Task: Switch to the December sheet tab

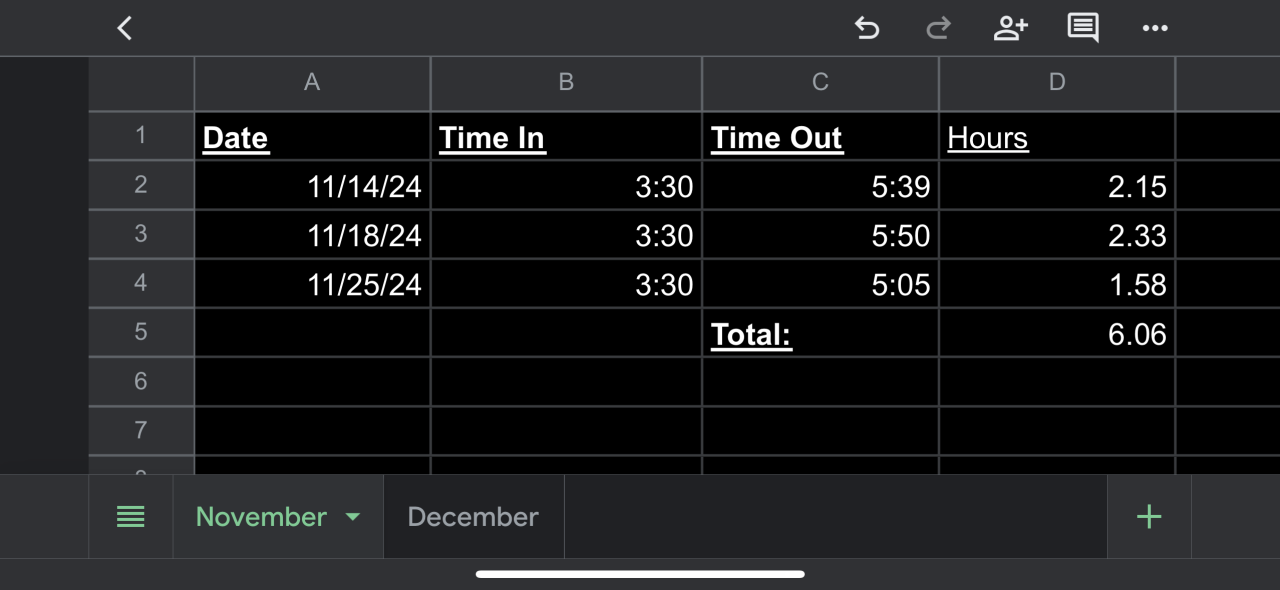Action: 473,517
